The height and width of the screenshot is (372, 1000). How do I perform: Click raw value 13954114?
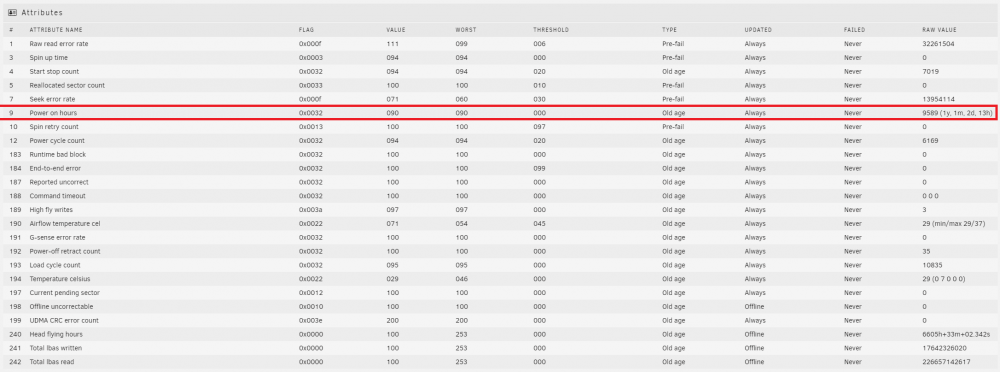point(938,99)
